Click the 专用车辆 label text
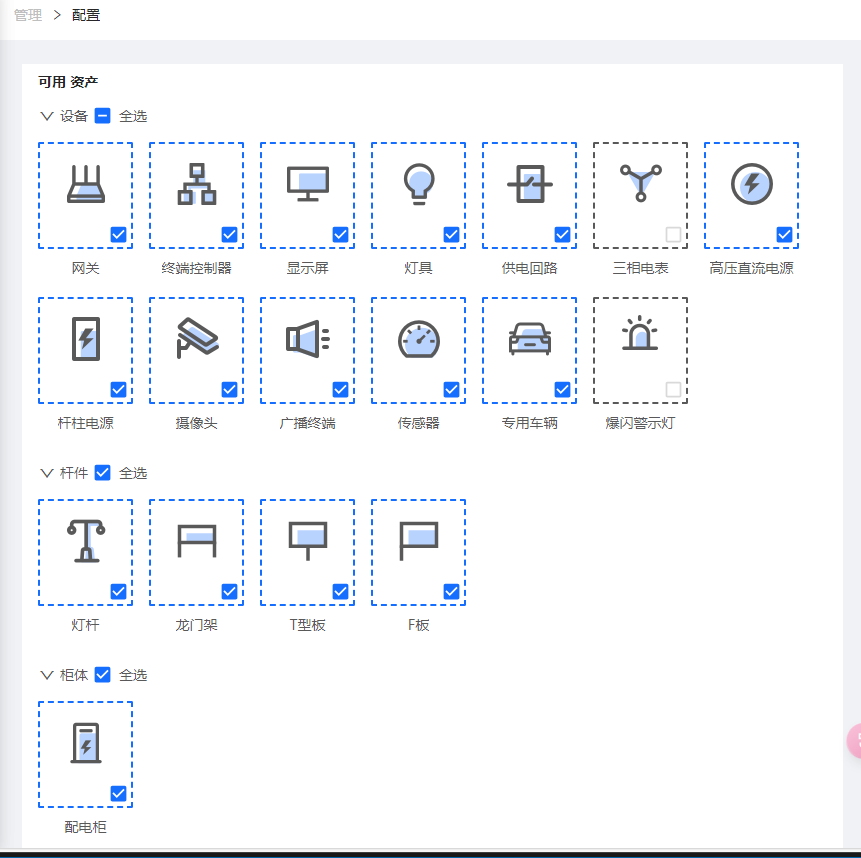This screenshot has width=861, height=858. click(529, 423)
